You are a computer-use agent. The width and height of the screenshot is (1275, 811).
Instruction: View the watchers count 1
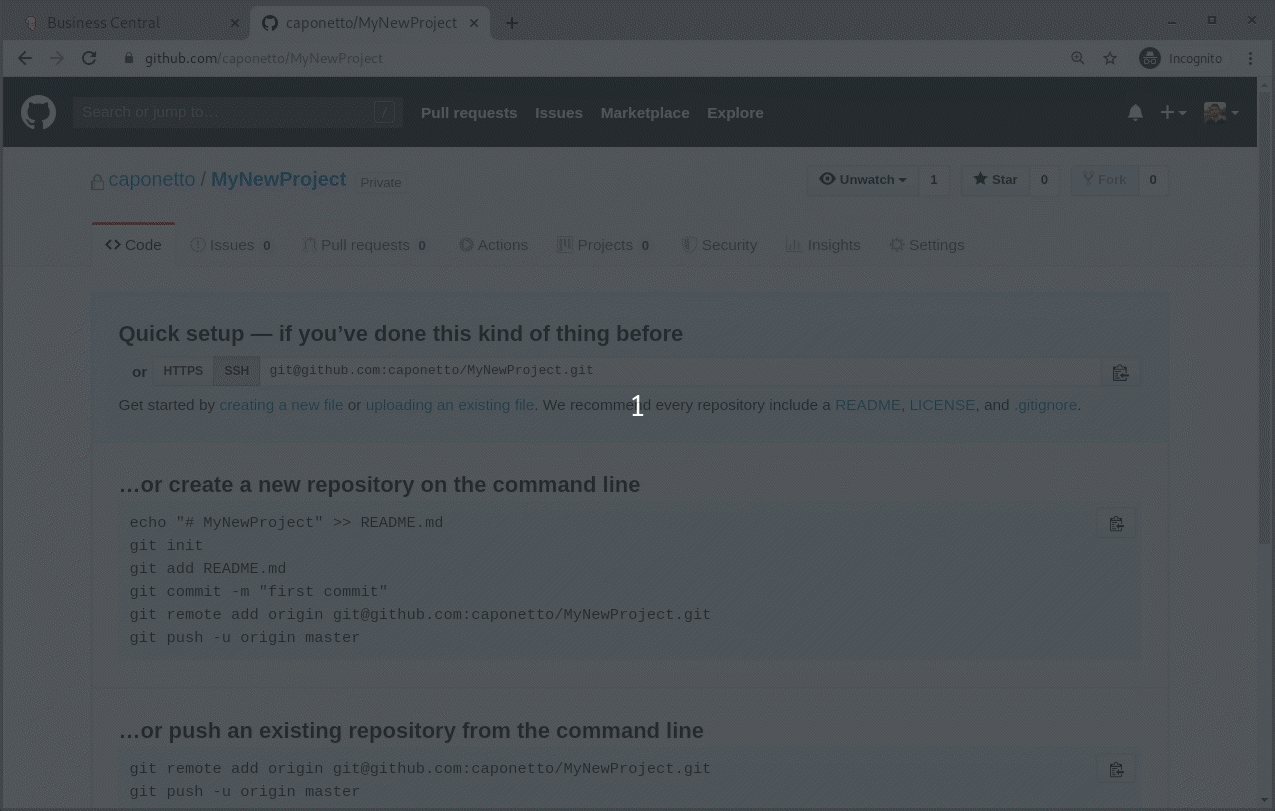934,180
